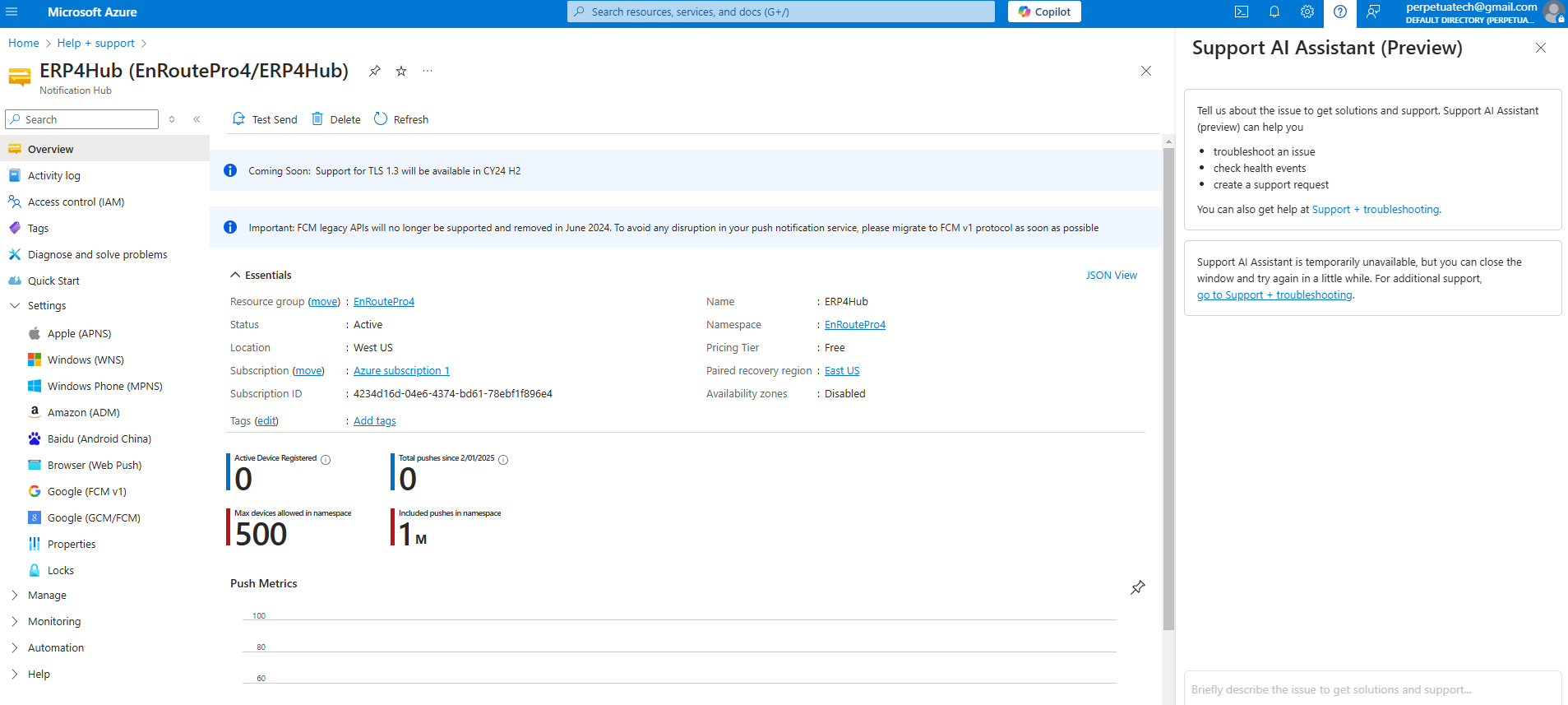Add ERP4Hub to favorites star
The height and width of the screenshot is (705, 1568).
coord(401,71)
